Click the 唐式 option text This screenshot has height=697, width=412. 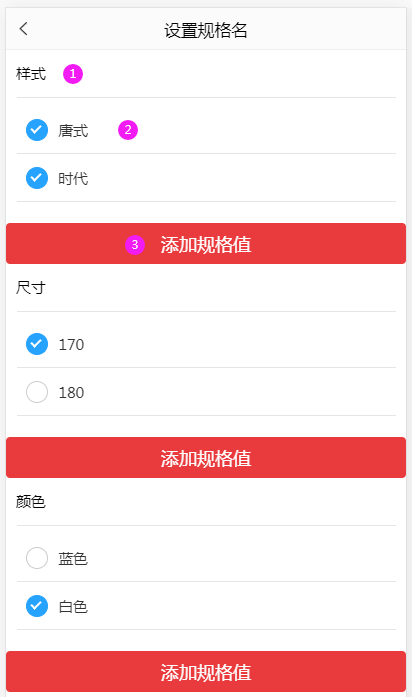73,131
